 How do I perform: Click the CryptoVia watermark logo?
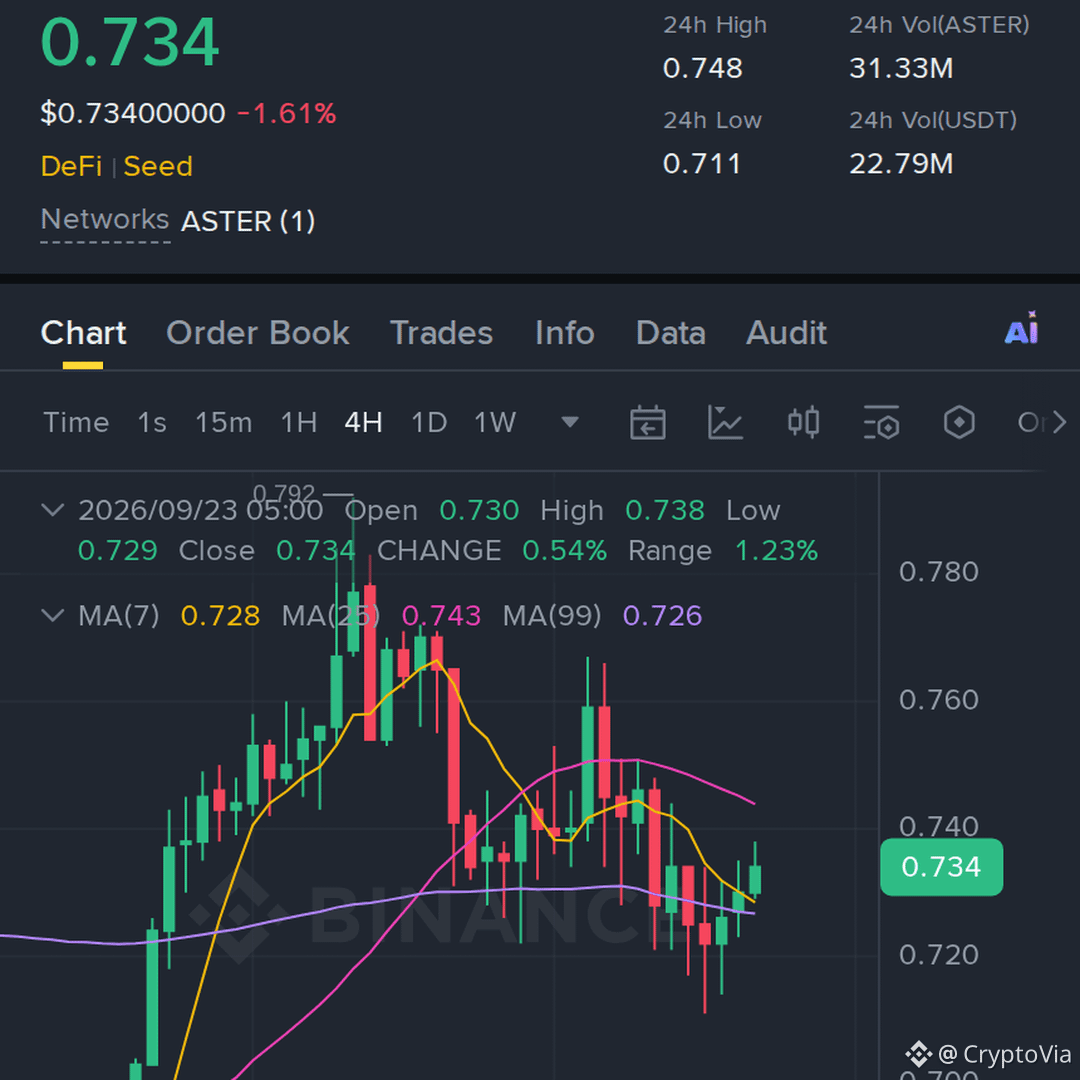pos(917,1054)
